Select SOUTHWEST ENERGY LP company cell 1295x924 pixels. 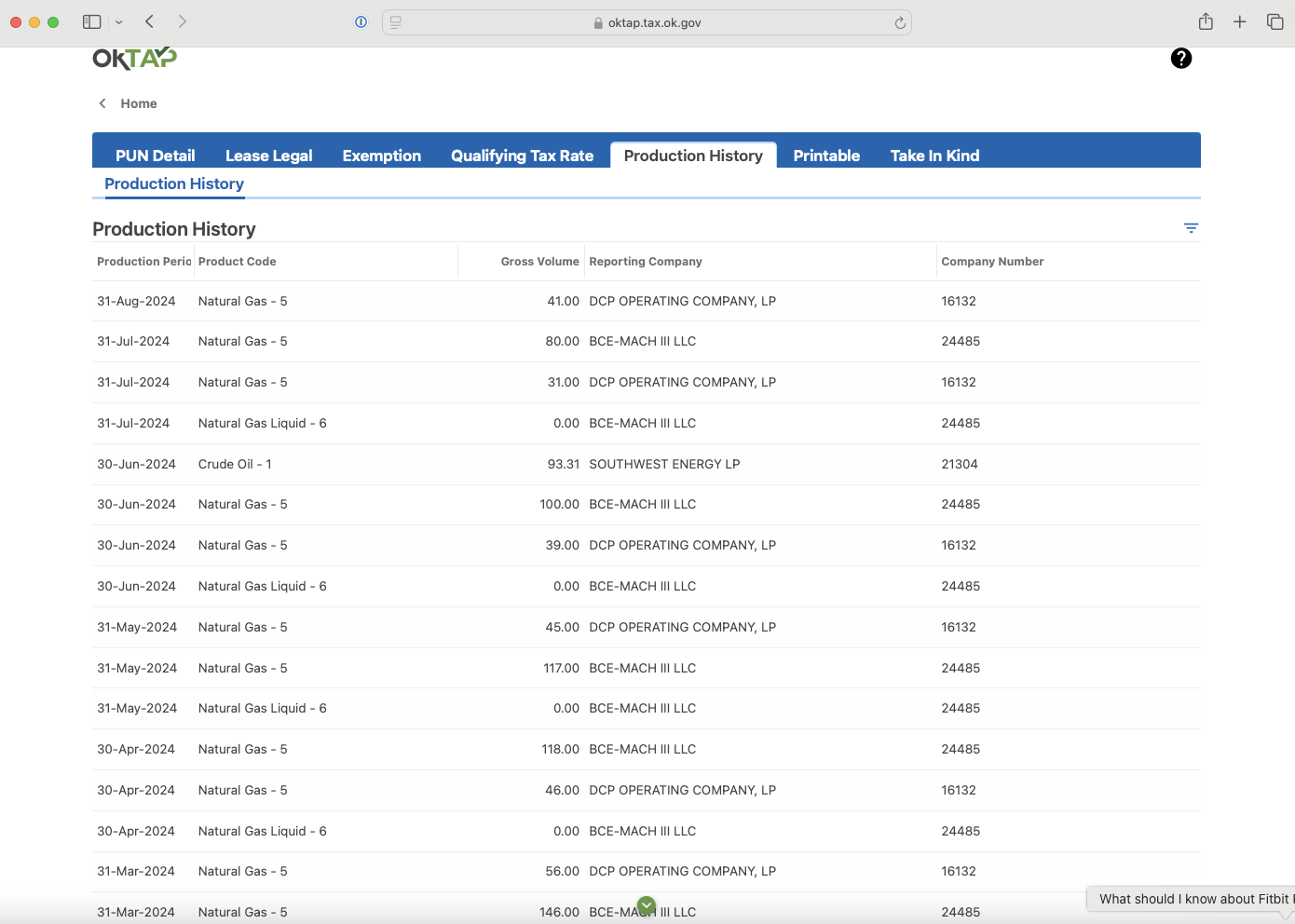(664, 464)
